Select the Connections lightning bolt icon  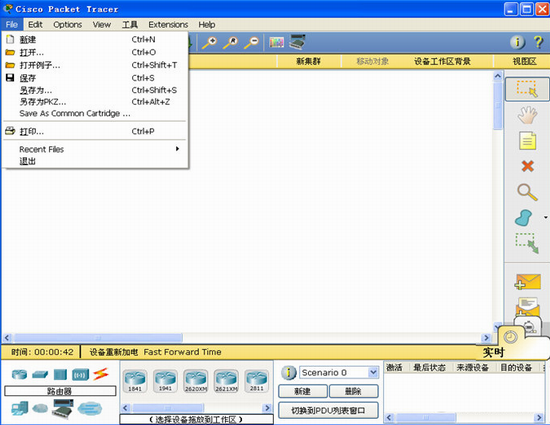click(x=101, y=374)
